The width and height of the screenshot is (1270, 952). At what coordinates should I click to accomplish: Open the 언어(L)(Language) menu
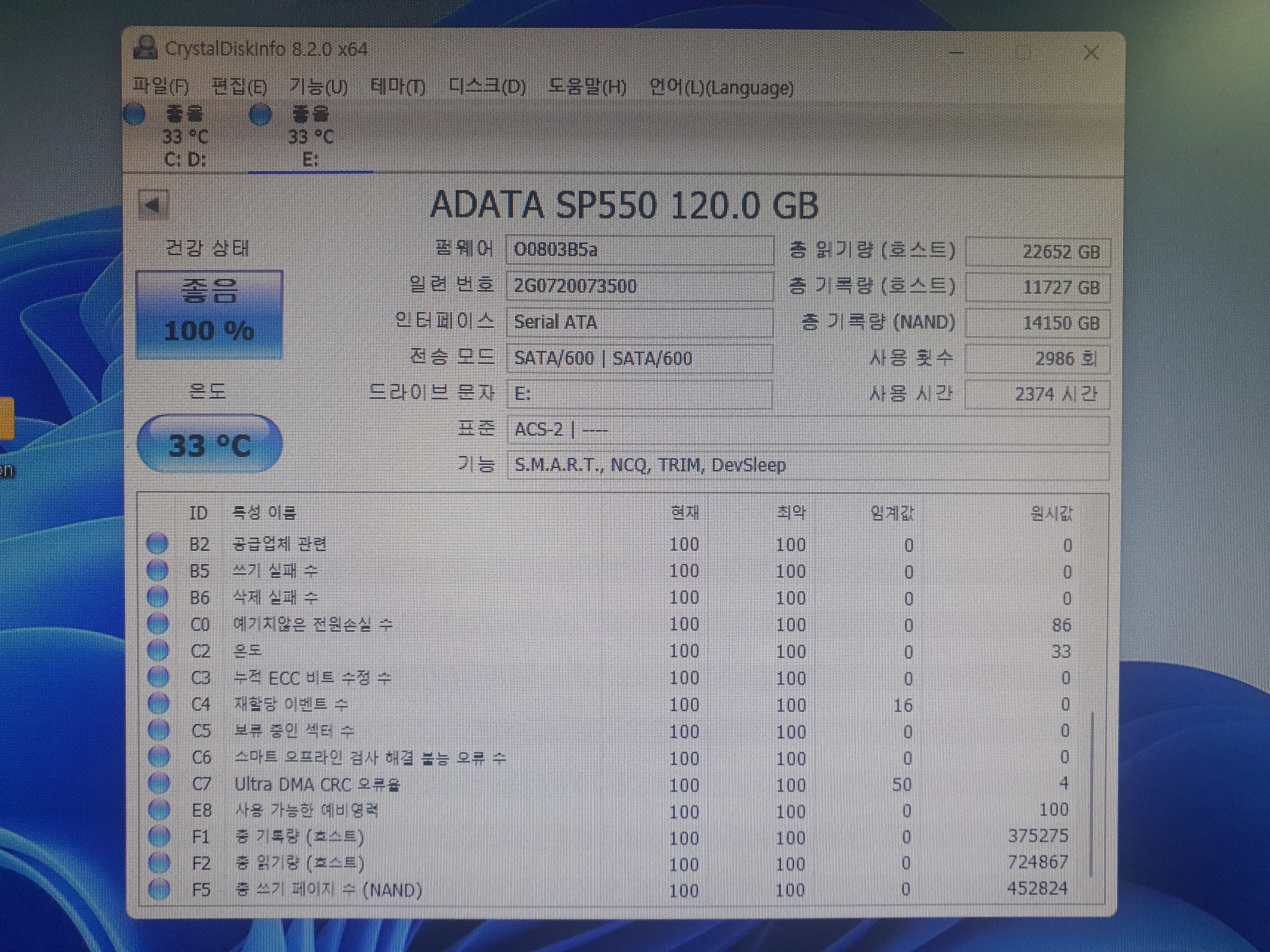click(721, 88)
